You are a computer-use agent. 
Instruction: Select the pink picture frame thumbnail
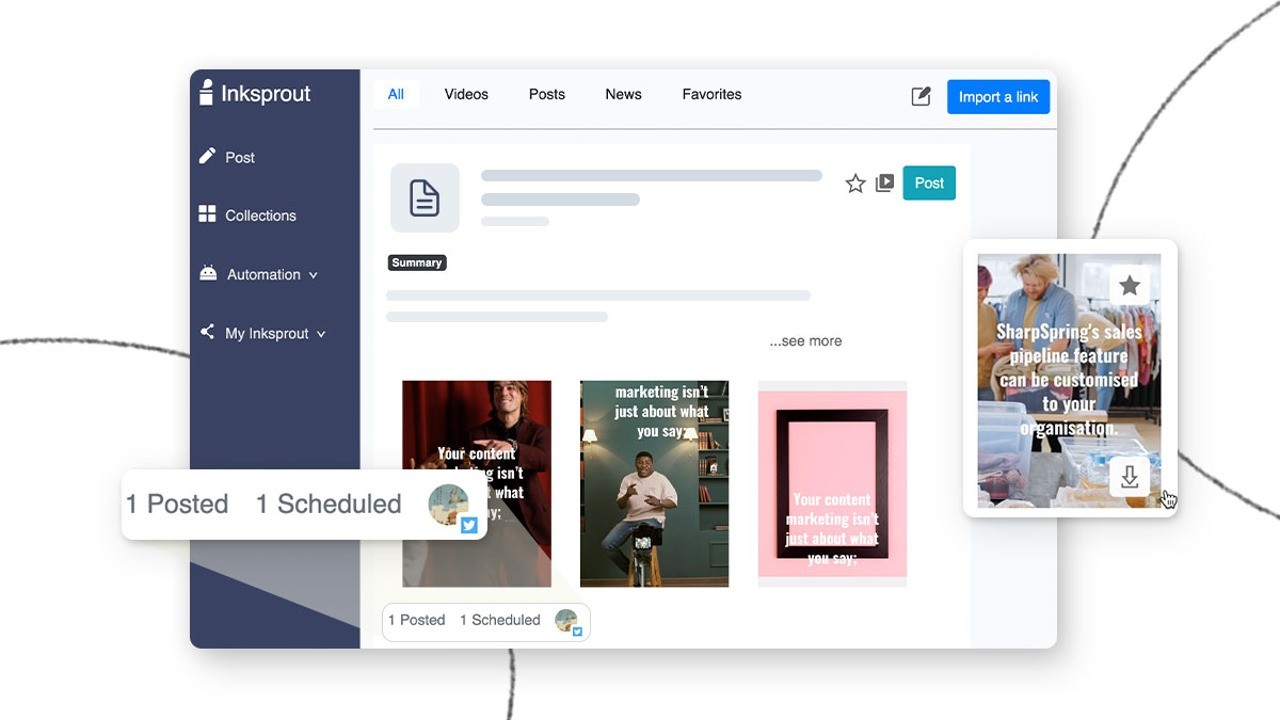(x=832, y=483)
